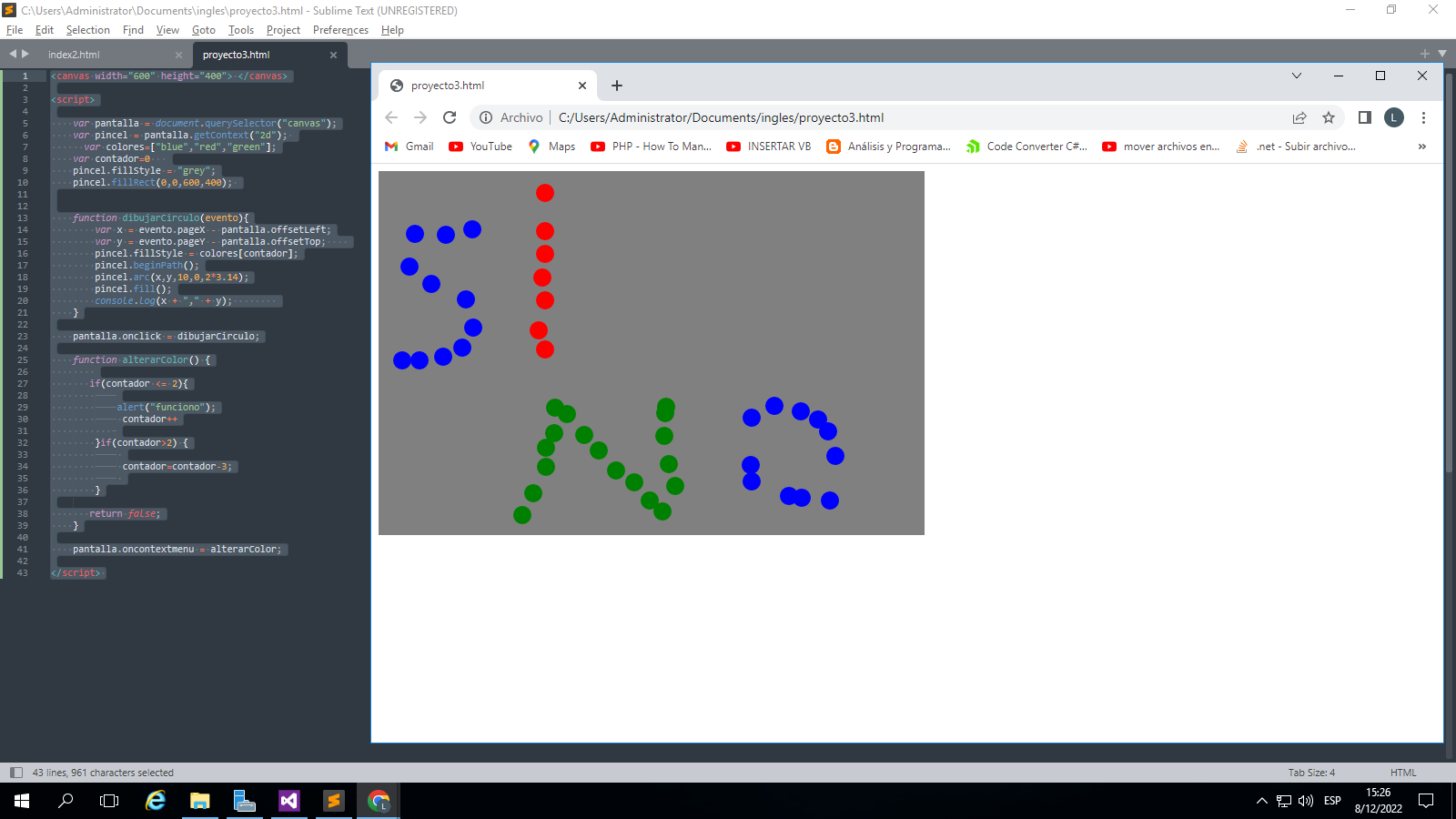
Task: Toggle the Sublime side bar status icon
Action: [15, 773]
